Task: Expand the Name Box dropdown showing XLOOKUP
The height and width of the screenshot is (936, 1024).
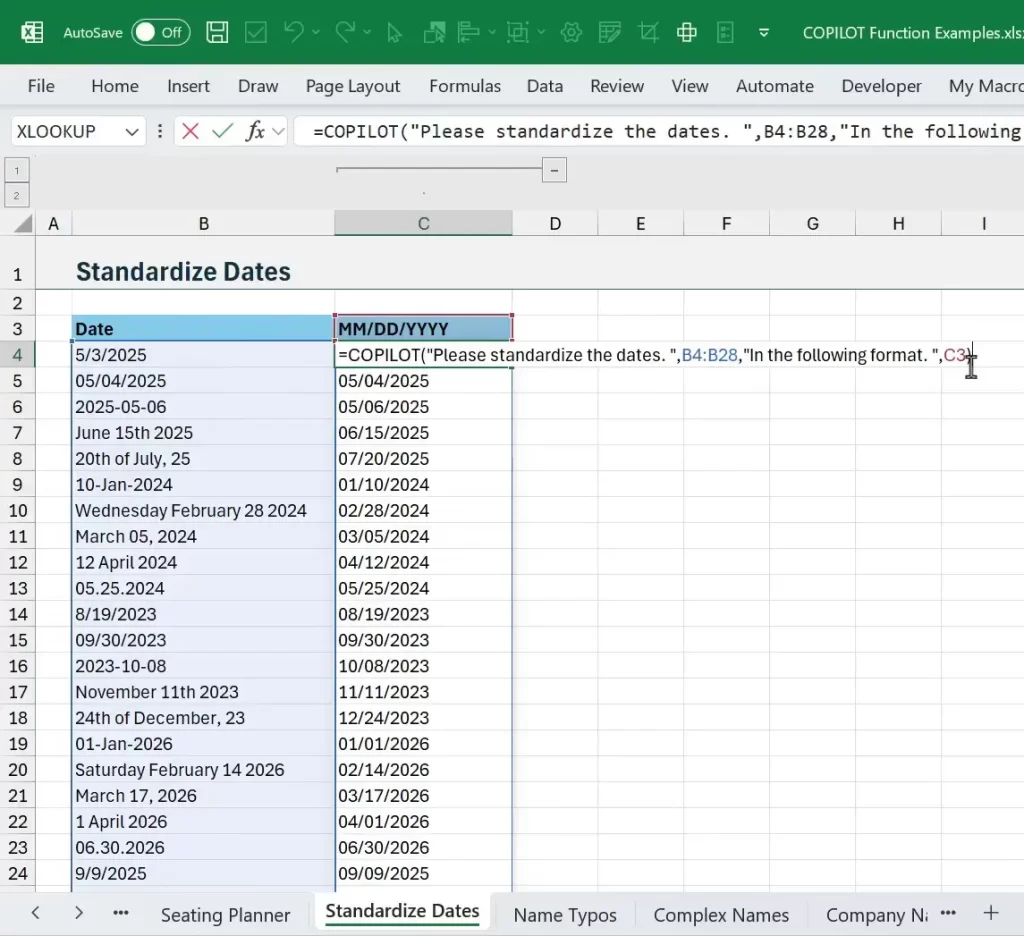Action: tap(132, 132)
